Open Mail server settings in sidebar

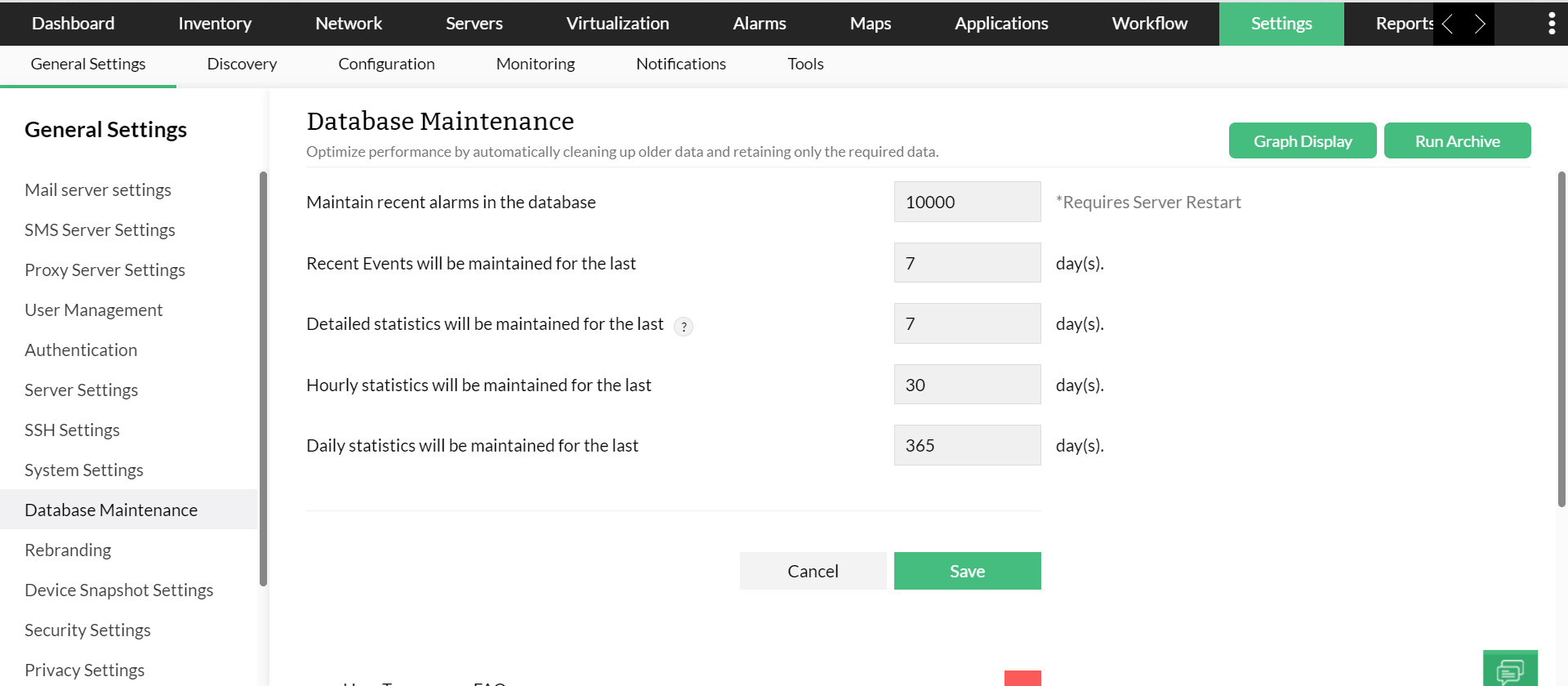pyautogui.click(x=98, y=189)
